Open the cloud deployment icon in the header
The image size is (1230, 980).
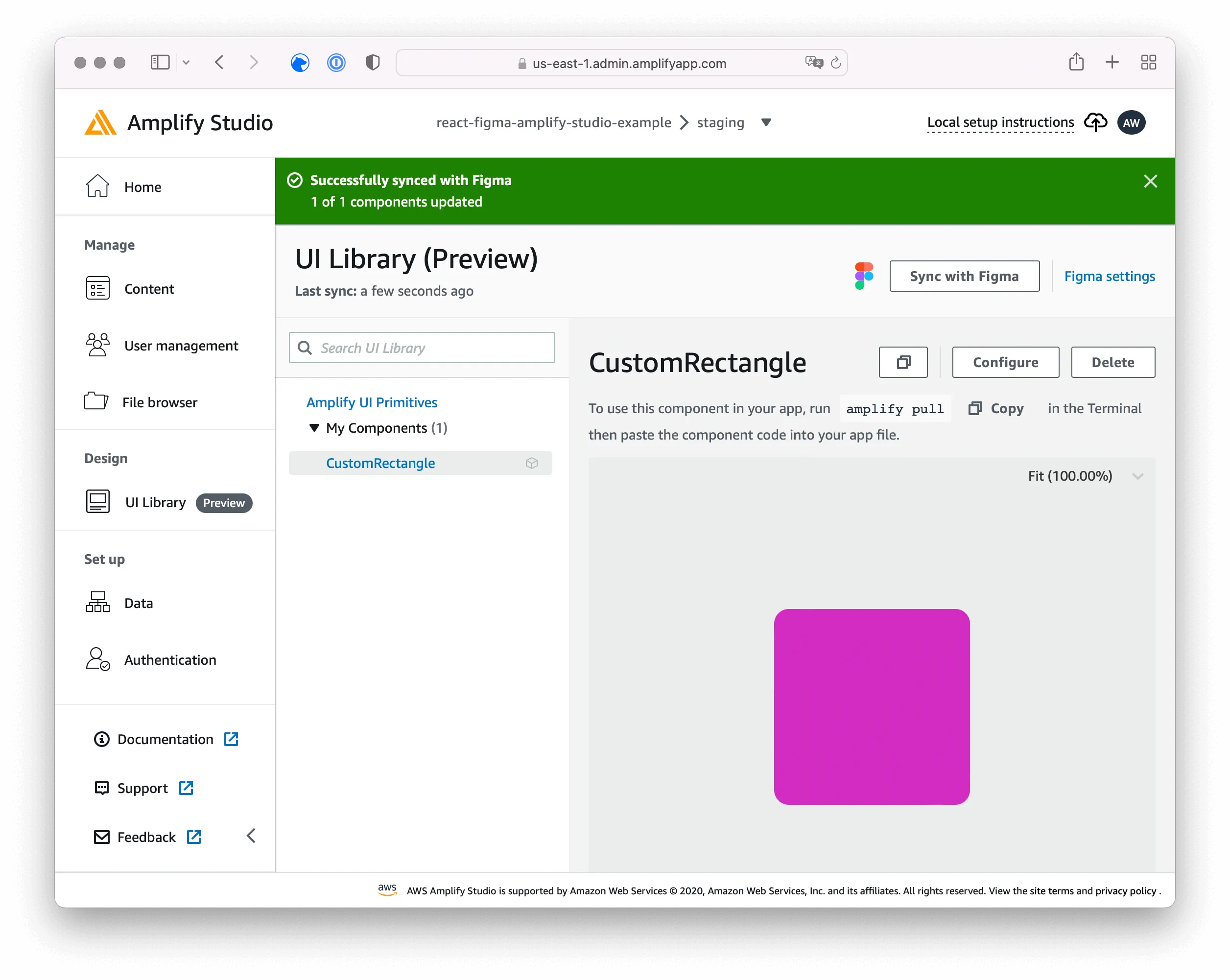click(1095, 122)
